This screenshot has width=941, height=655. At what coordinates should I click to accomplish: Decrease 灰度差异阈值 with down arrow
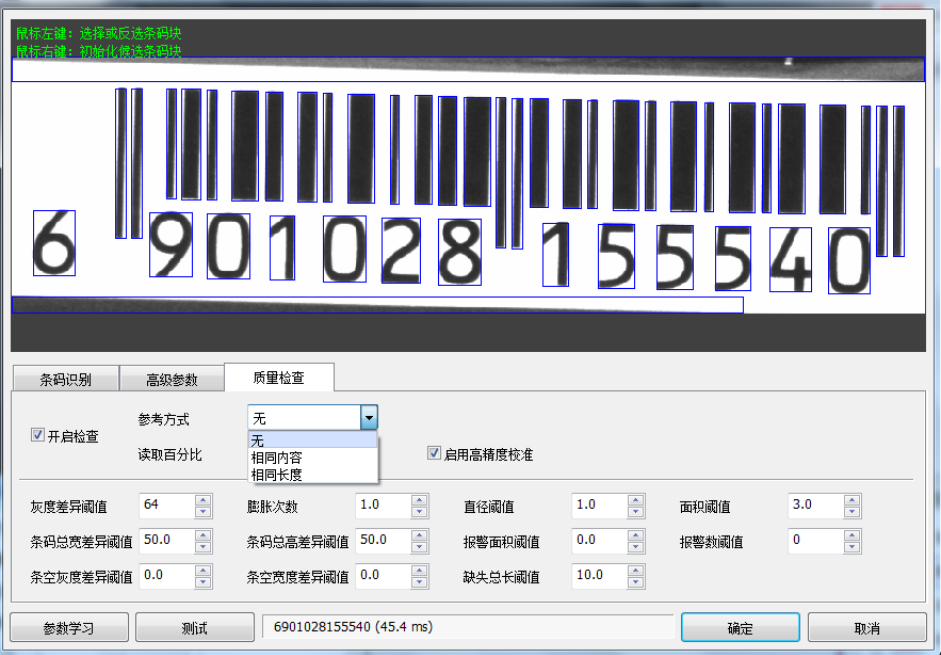pyautogui.click(x=203, y=512)
